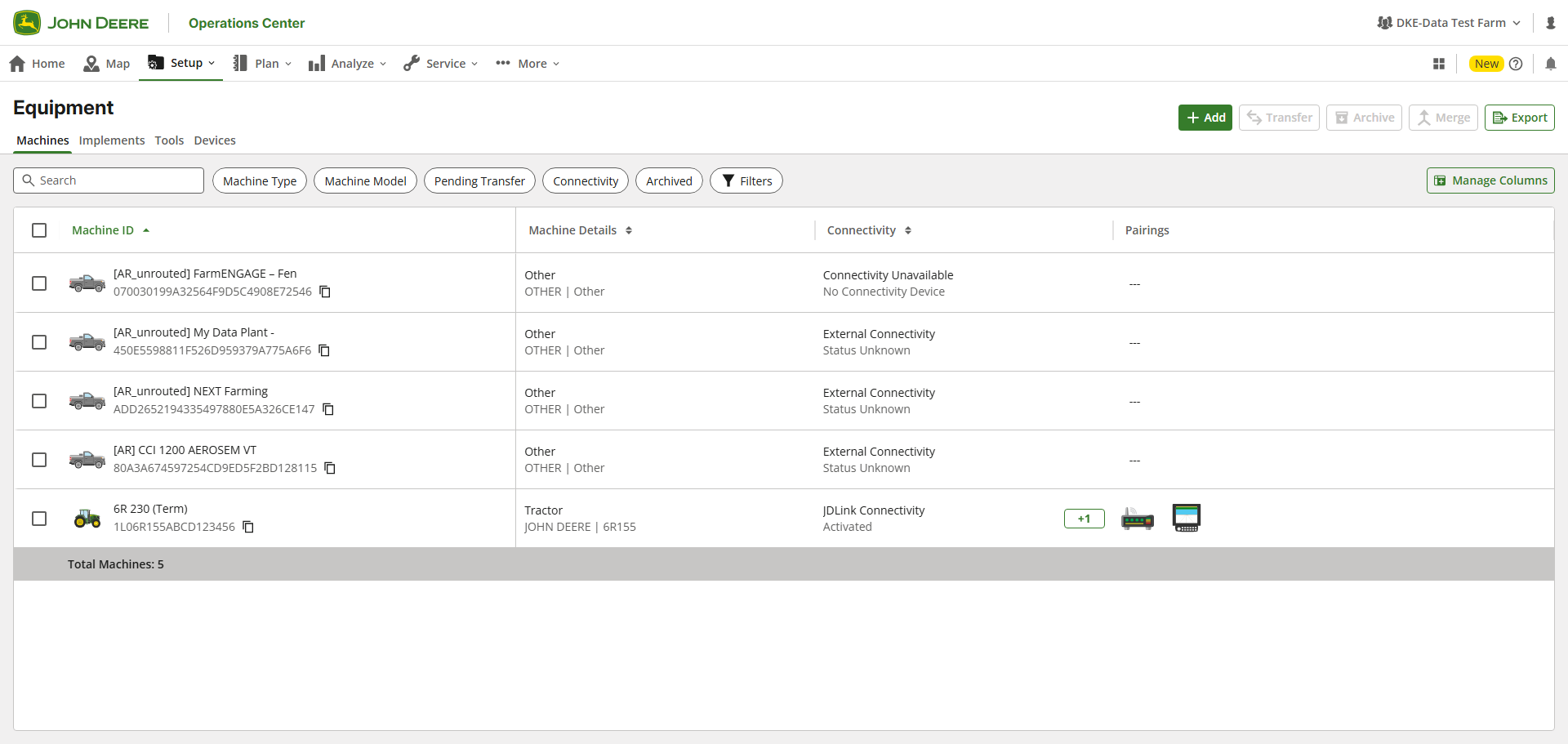
Task: Open the 6R 230 (Term) machine
Action: pos(150,509)
